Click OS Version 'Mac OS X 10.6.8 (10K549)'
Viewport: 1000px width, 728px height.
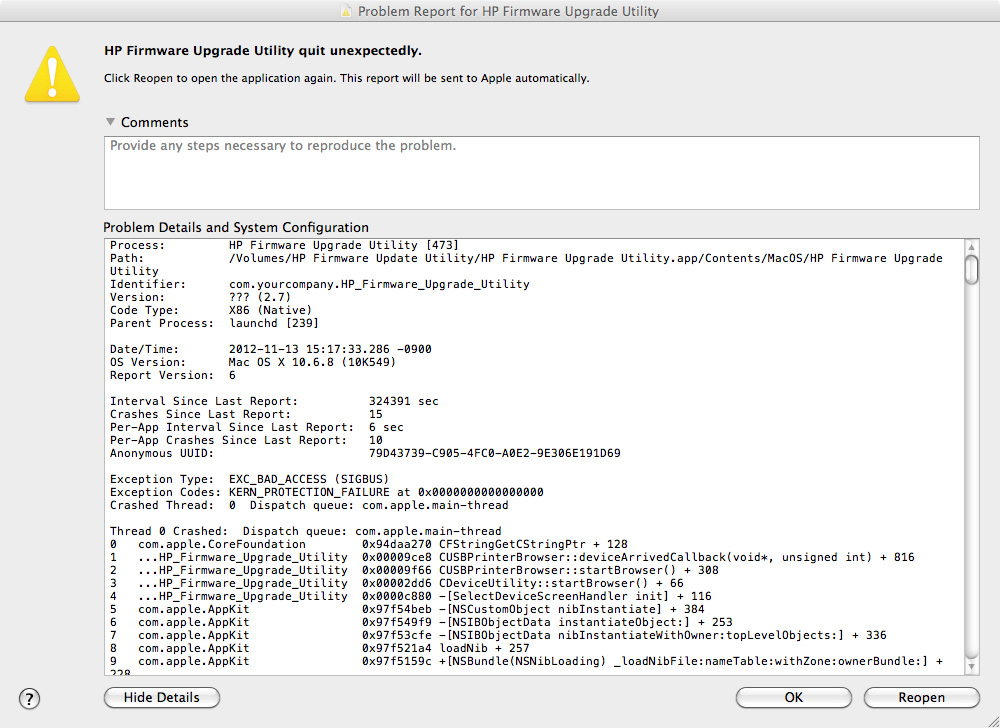(x=312, y=362)
